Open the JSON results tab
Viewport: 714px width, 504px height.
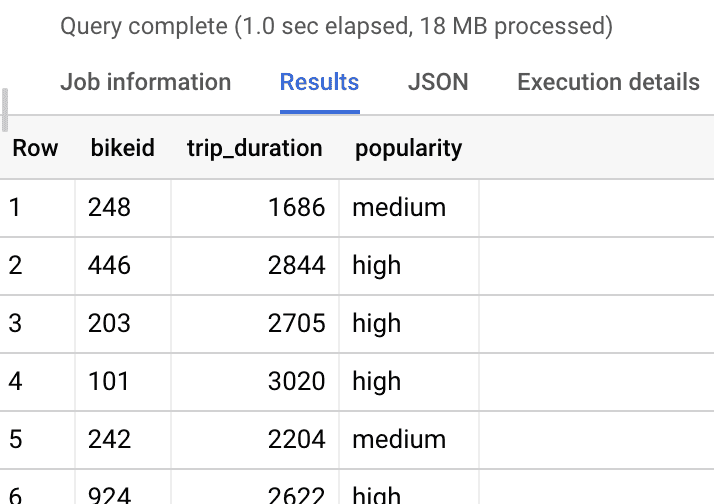438,82
